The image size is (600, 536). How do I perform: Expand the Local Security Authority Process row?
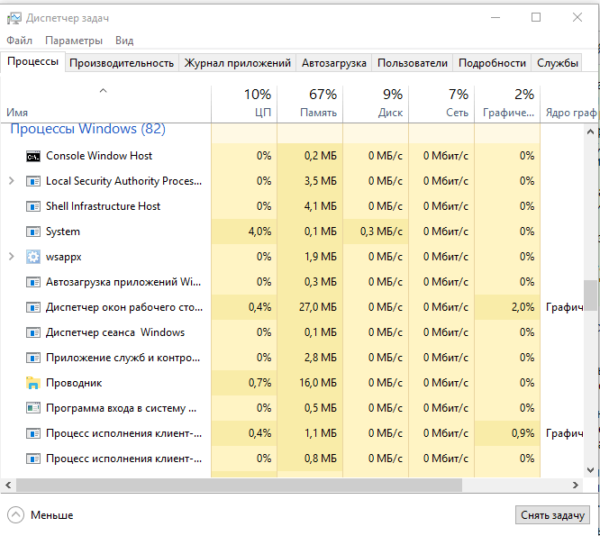click(x=11, y=181)
